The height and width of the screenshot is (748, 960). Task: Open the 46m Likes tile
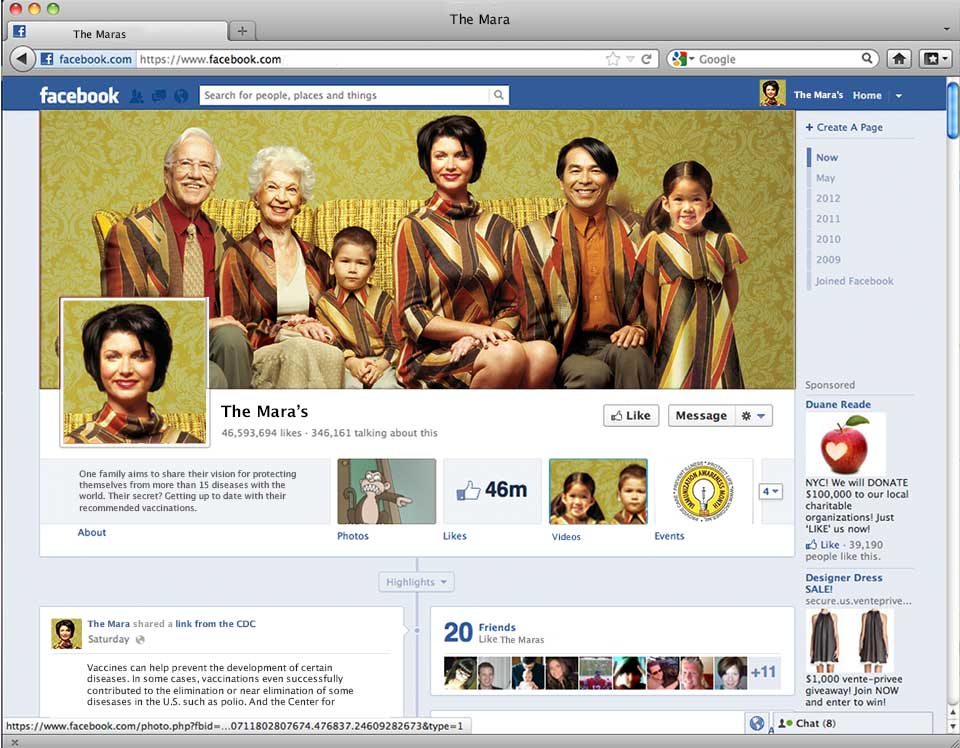click(x=492, y=491)
